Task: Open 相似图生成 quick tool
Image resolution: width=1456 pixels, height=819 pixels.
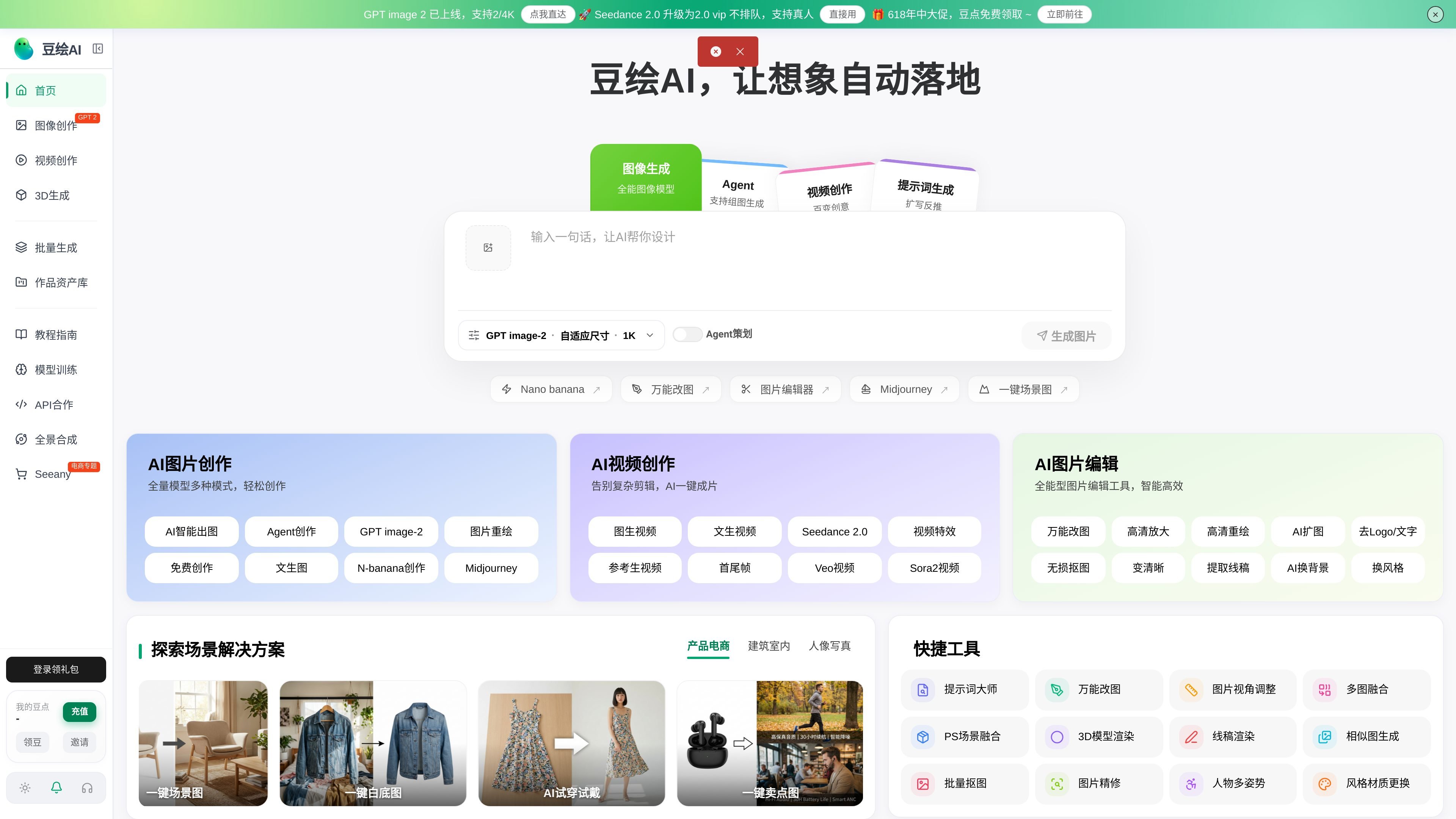Action: point(1367,736)
